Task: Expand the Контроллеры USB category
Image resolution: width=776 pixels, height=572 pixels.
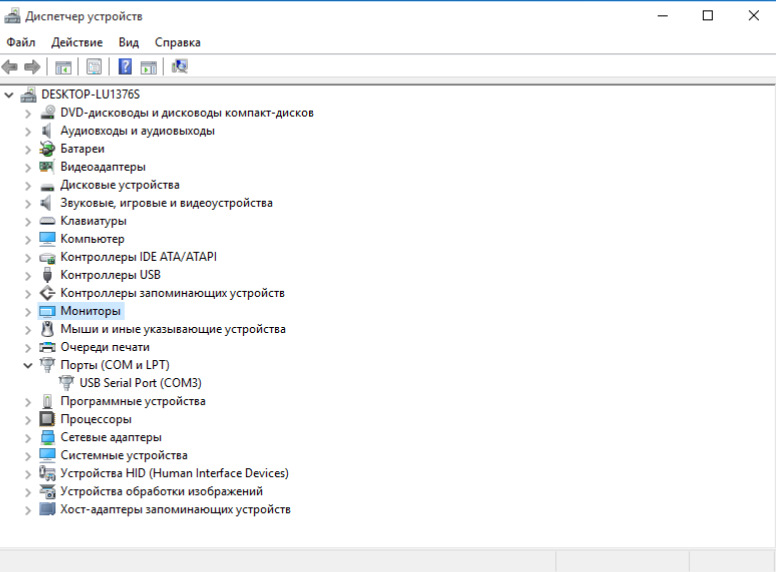Action: (x=28, y=276)
